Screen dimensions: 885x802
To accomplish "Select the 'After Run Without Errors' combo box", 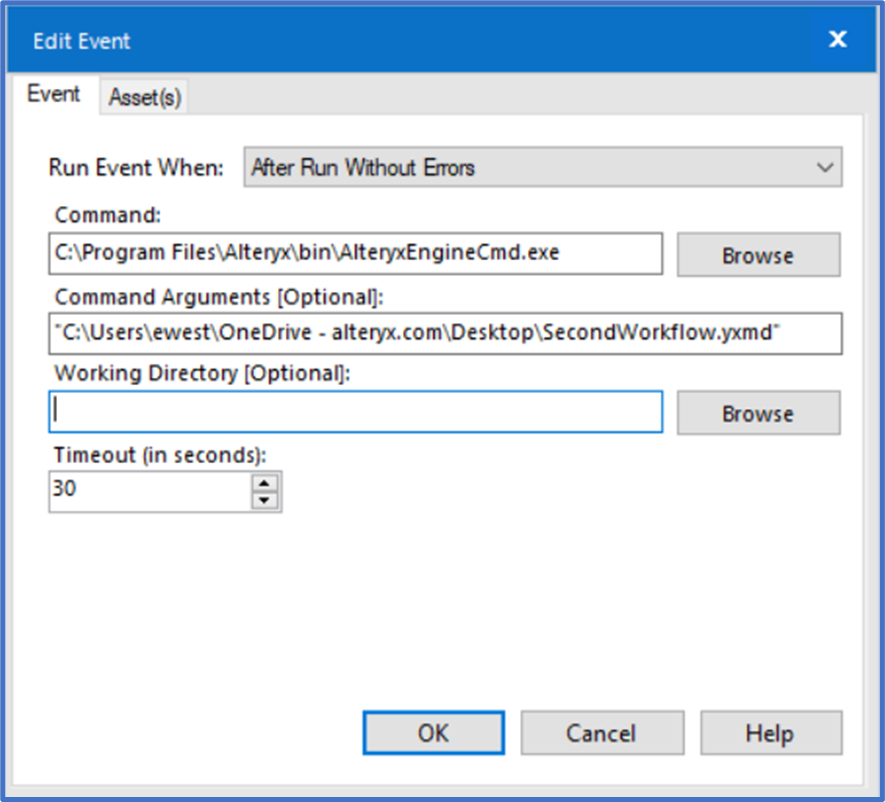I will pos(540,167).
